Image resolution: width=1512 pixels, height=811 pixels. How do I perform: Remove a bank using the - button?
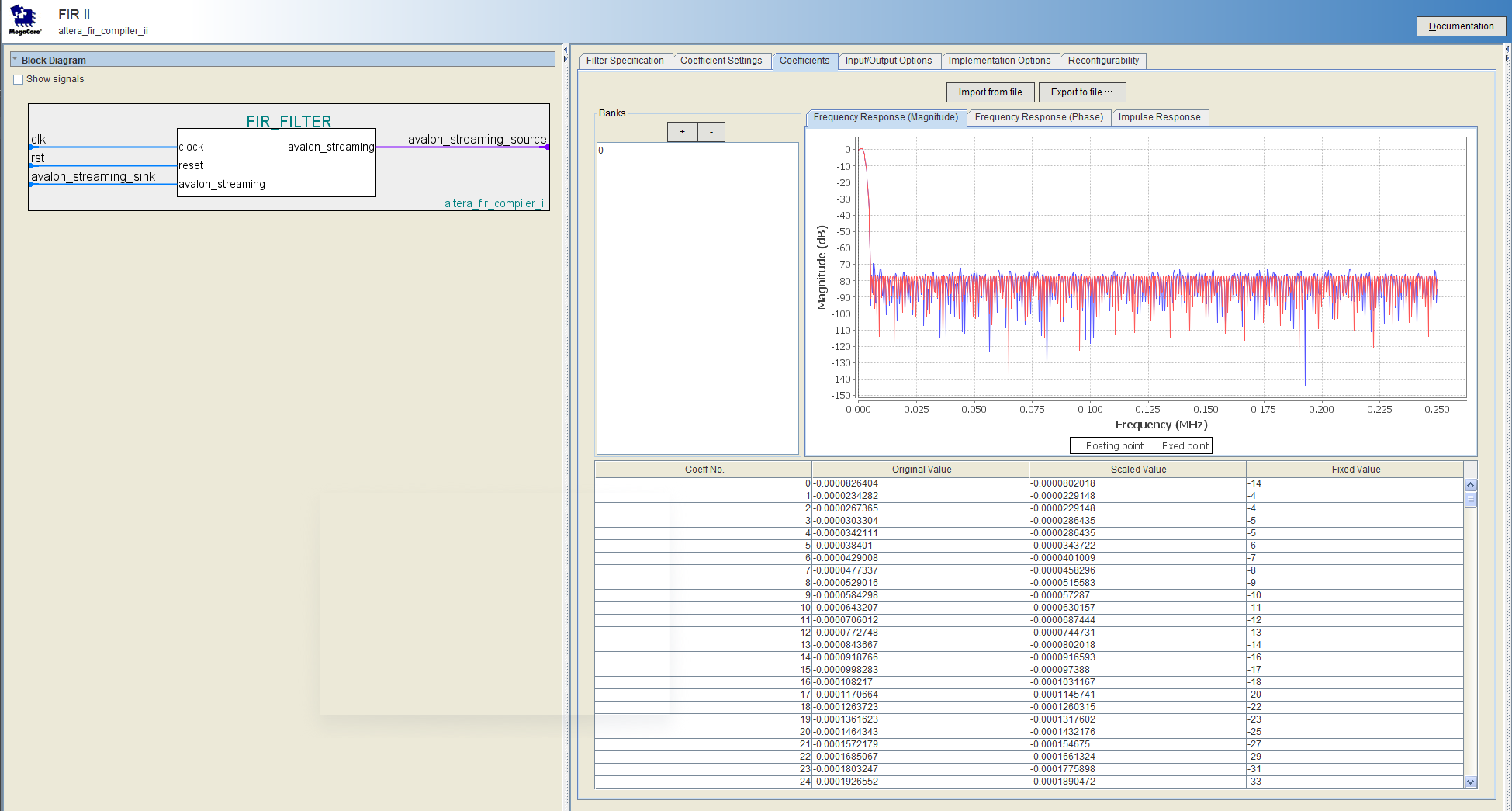pos(711,131)
